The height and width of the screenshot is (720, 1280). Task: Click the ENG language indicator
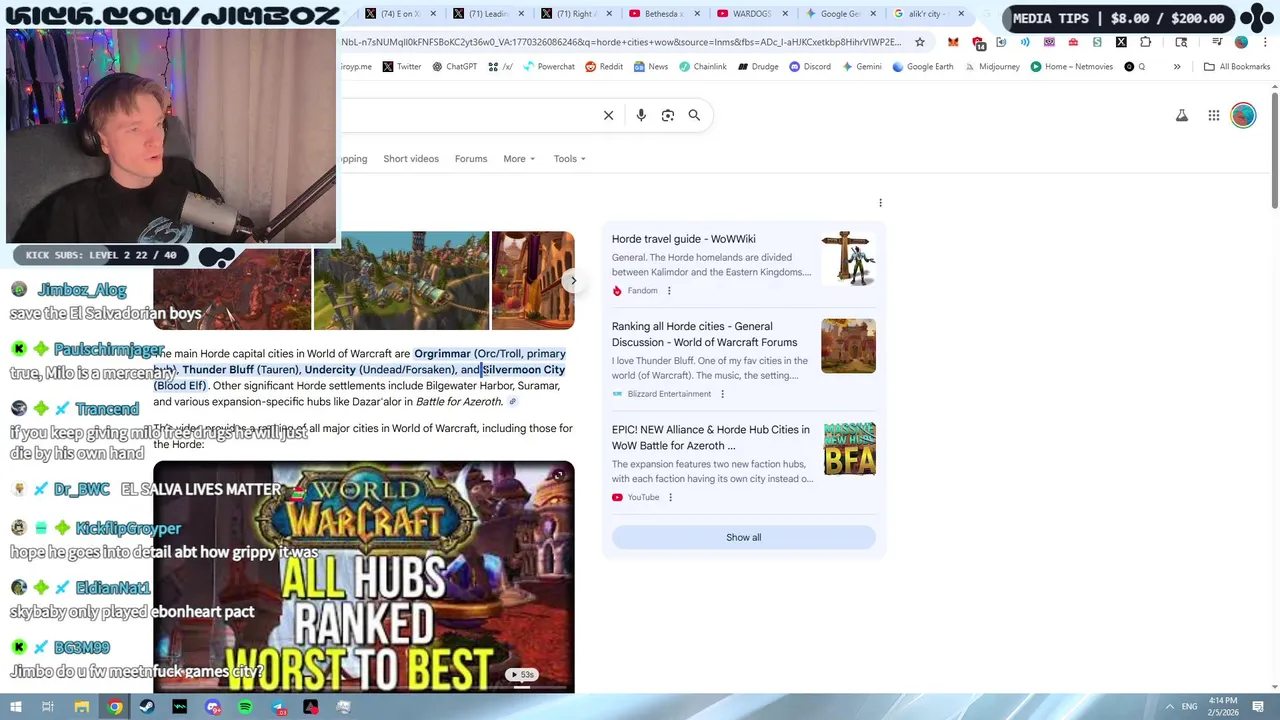(x=1189, y=707)
